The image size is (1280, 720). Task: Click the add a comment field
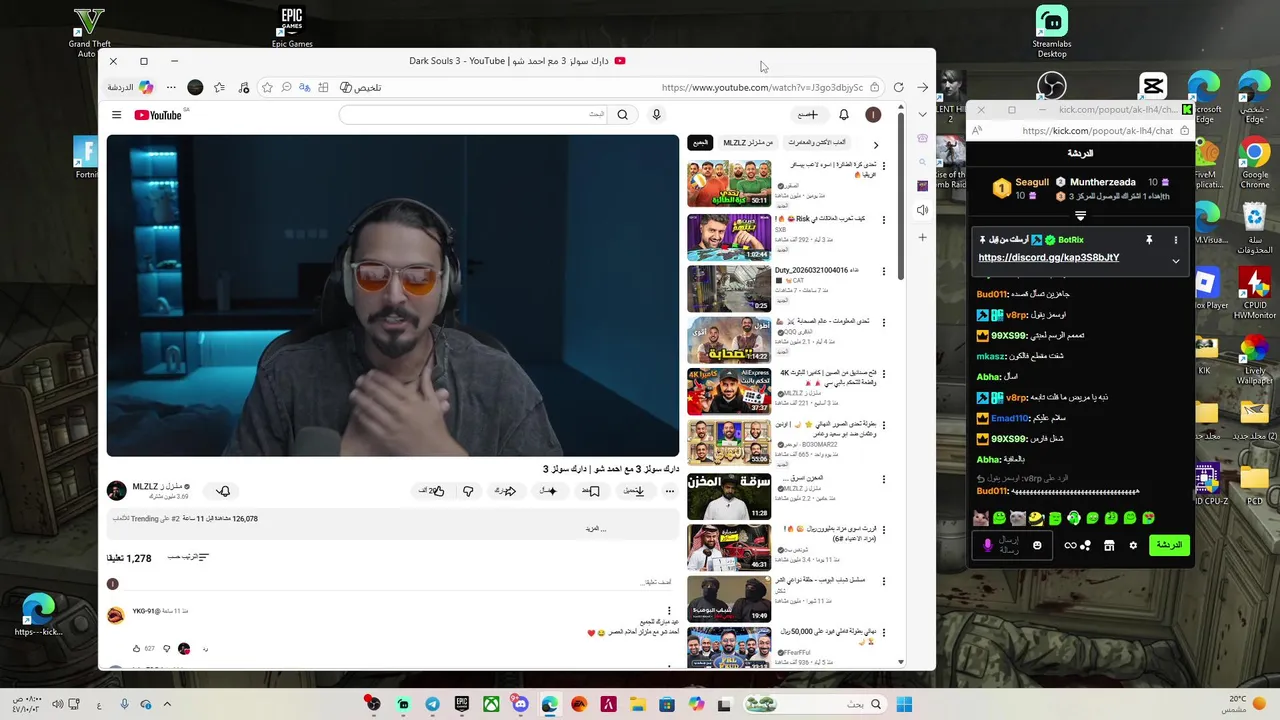tap(400, 582)
